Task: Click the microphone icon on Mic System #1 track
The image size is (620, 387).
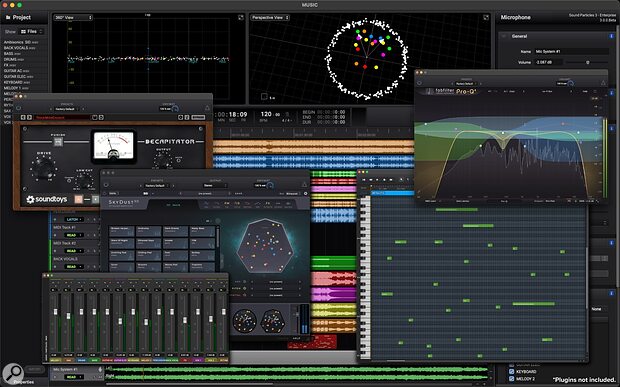Action: (x=100, y=370)
